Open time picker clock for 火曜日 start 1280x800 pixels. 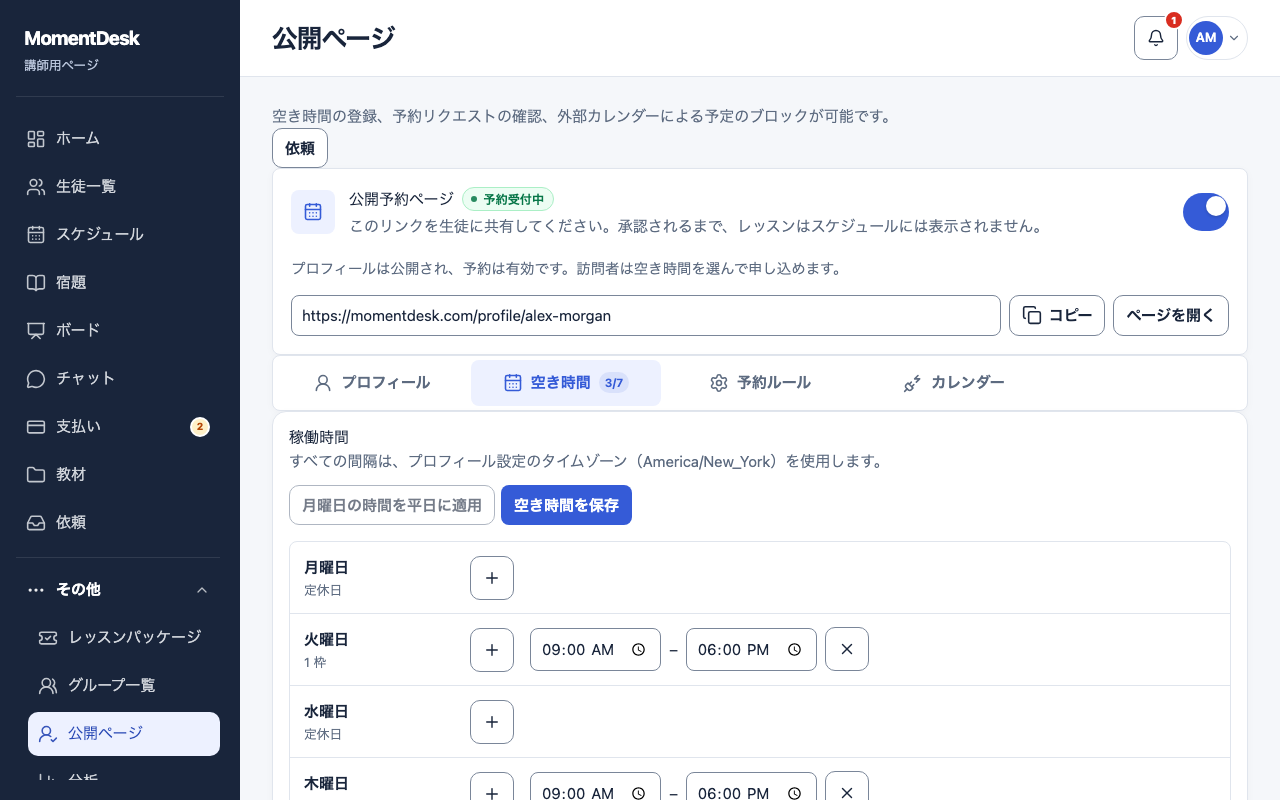tap(639, 650)
